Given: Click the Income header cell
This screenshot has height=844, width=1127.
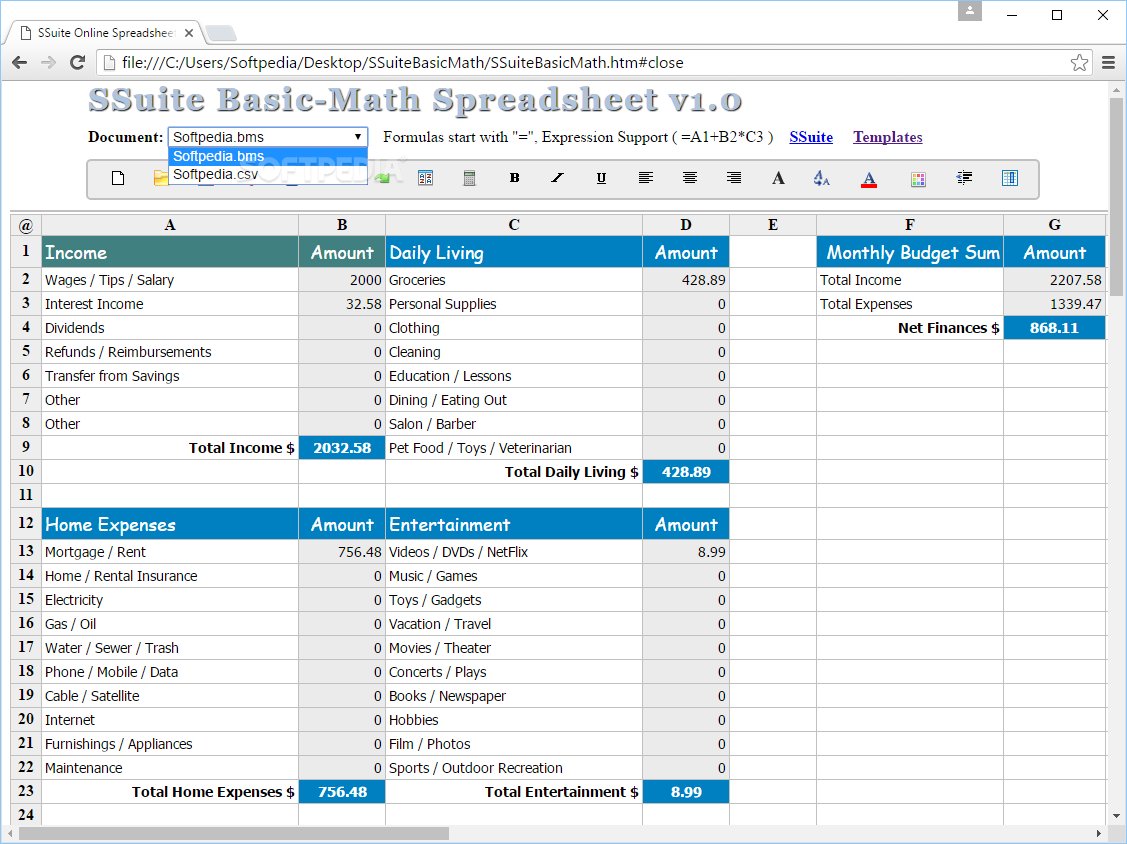Looking at the screenshot, I should tap(170, 252).
